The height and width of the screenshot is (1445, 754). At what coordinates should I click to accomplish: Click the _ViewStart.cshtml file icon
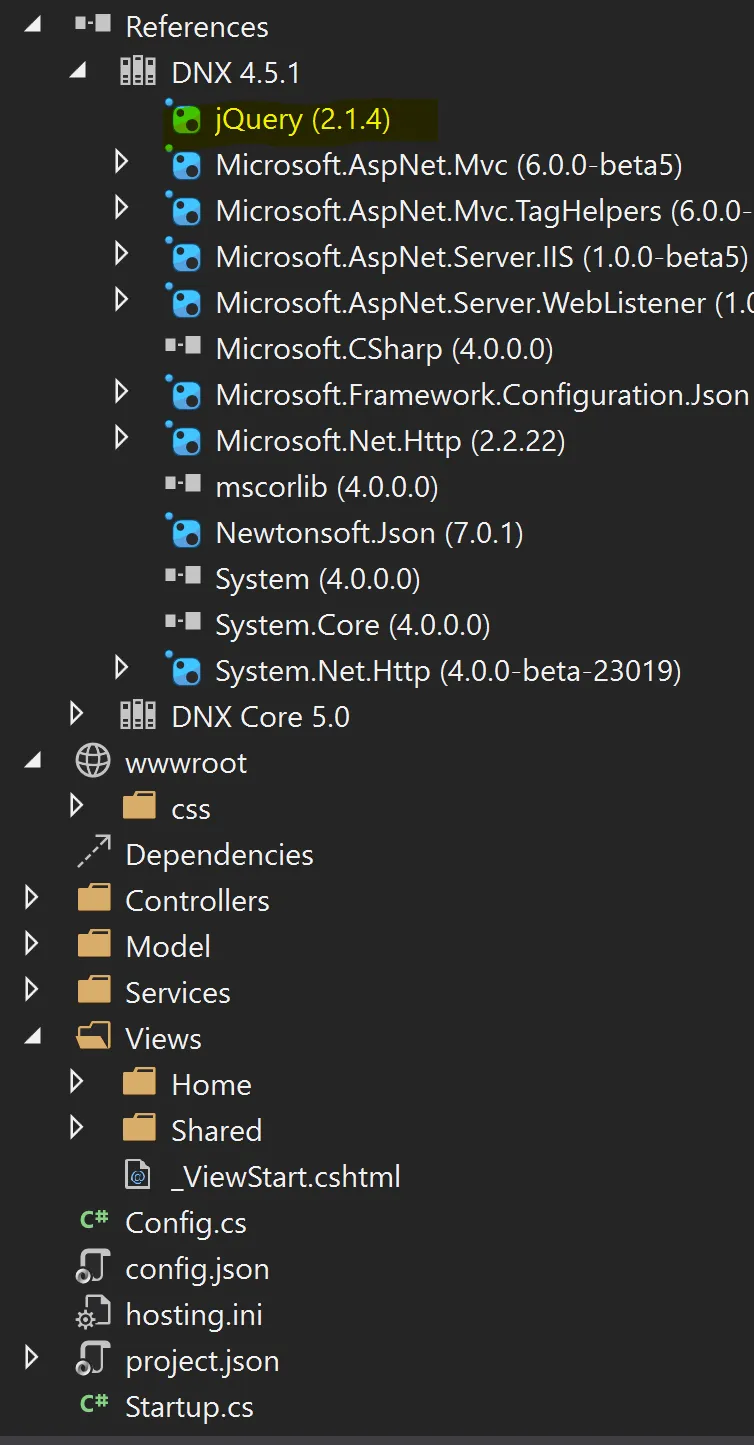(x=138, y=1176)
